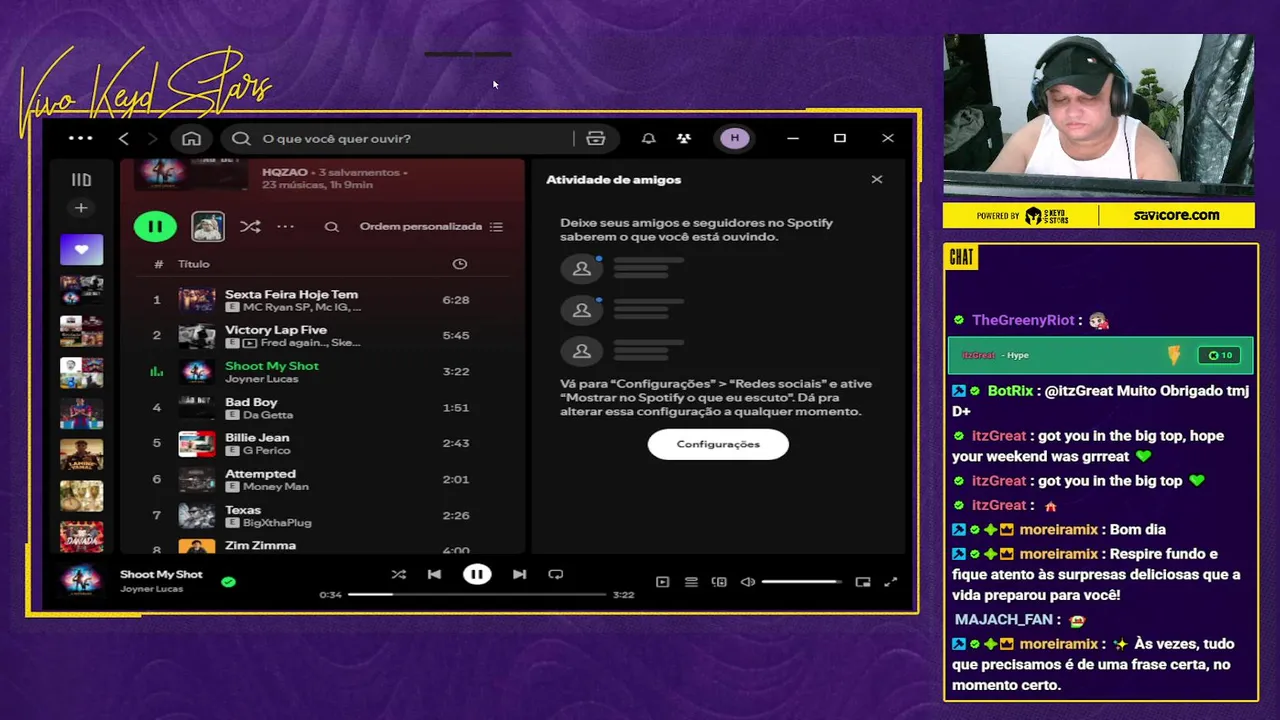
Task: Open playlist more options dots
Action: 285,227
